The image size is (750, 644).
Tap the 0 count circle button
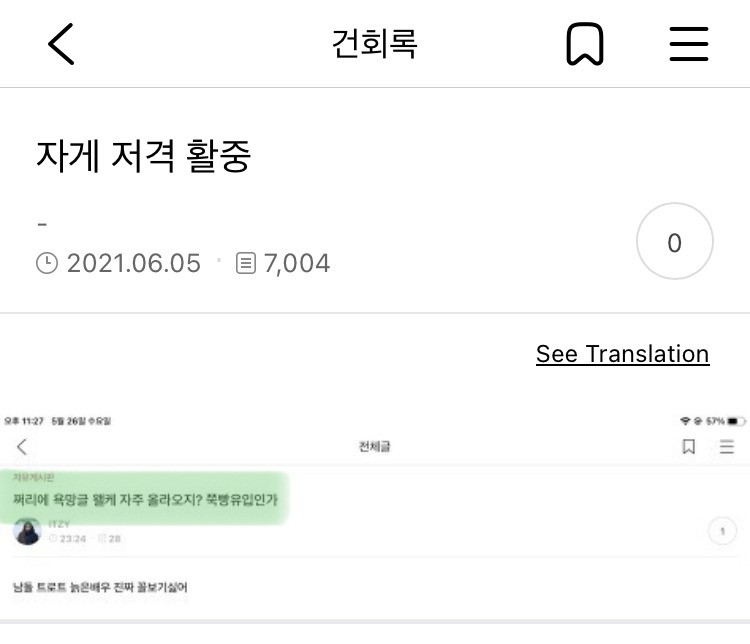674,241
